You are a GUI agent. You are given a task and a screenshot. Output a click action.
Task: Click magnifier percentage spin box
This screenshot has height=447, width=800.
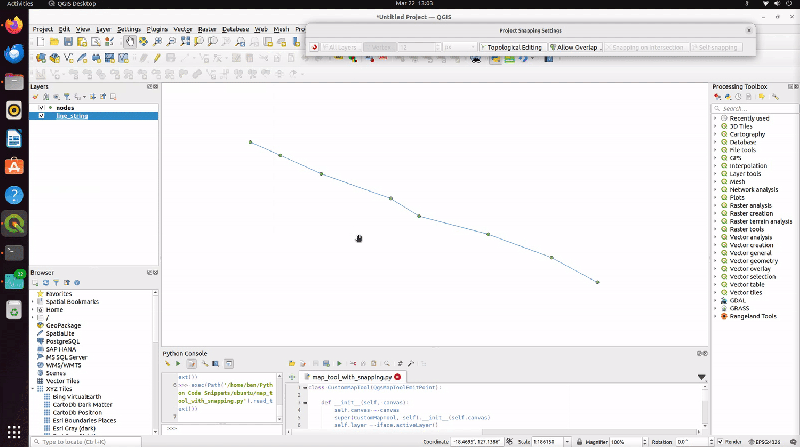pyautogui.click(x=629, y=442)
